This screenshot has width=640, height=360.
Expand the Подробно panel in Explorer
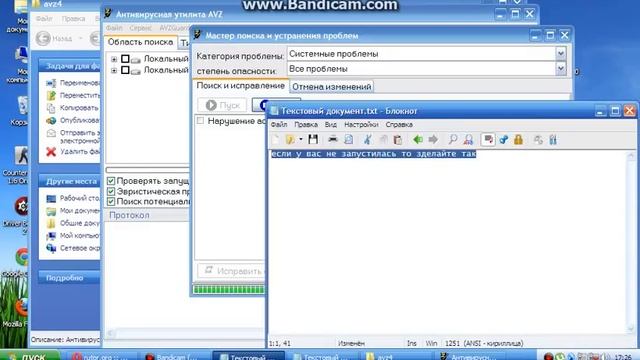(70, 278)
